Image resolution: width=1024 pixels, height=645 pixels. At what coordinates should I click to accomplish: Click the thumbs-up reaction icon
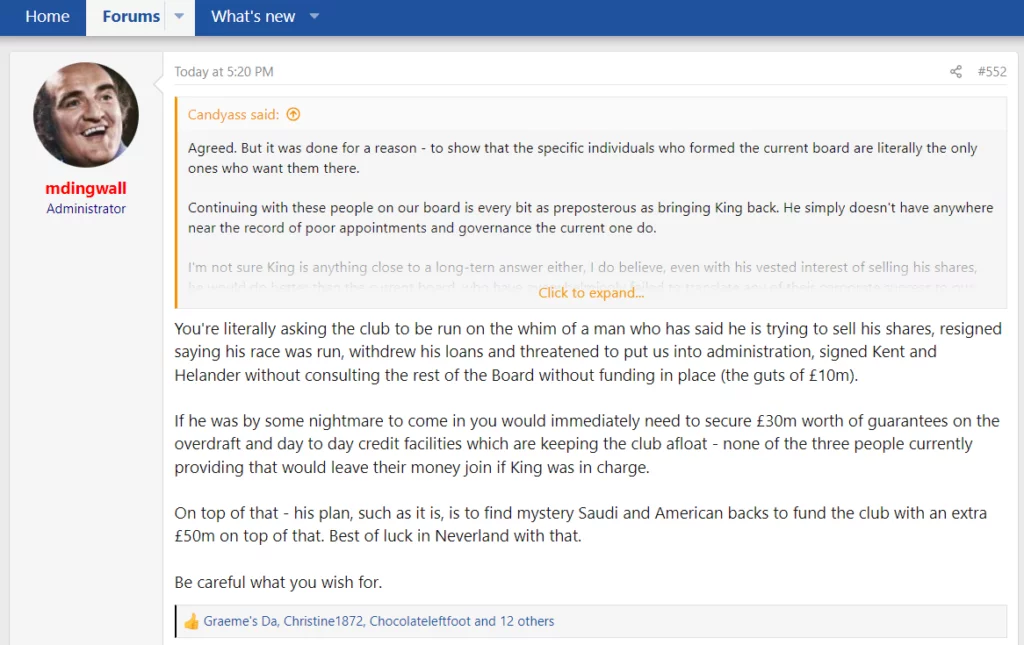(x=191, y=621)
